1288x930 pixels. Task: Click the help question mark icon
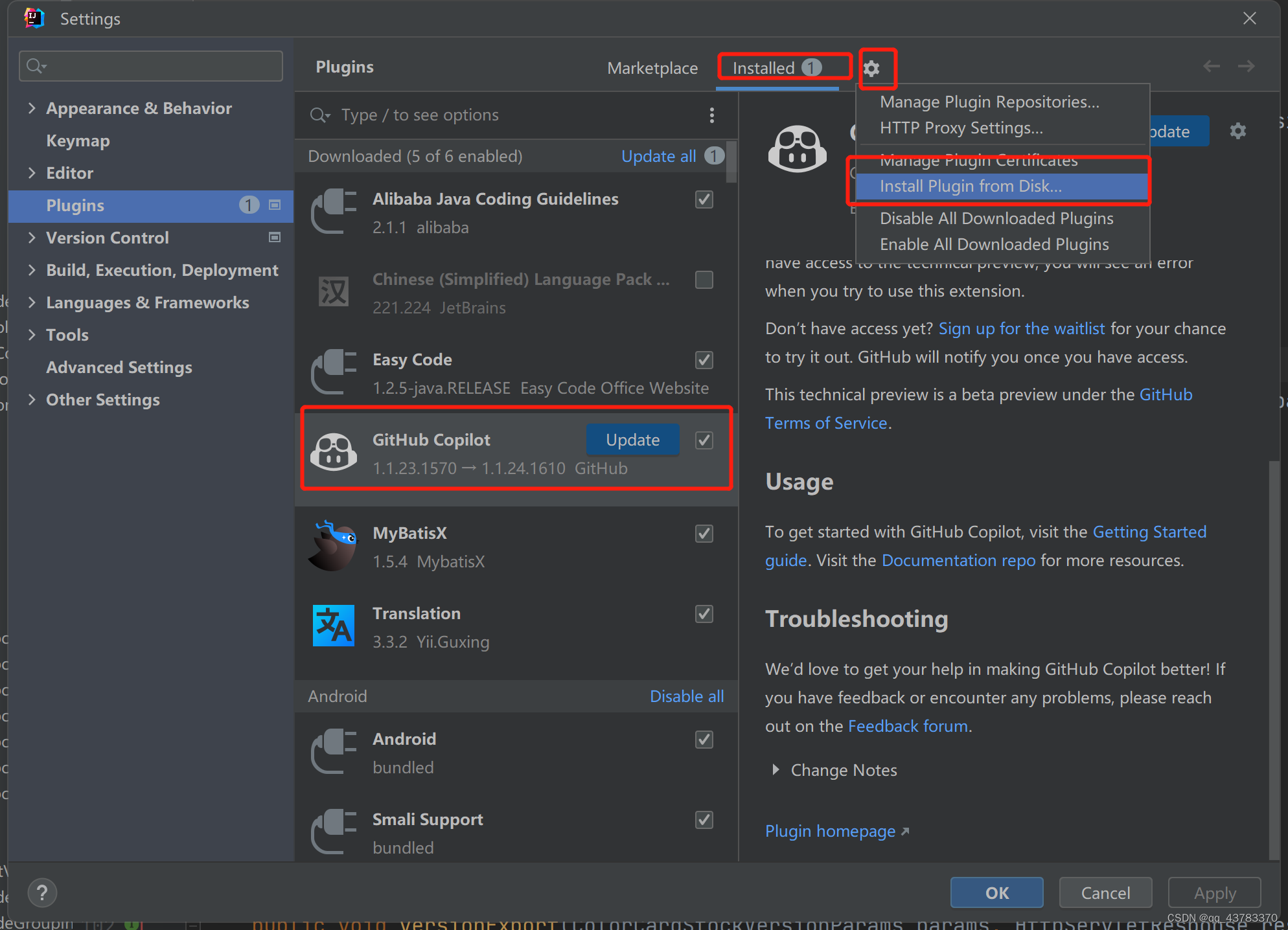[x=42, y=893]
